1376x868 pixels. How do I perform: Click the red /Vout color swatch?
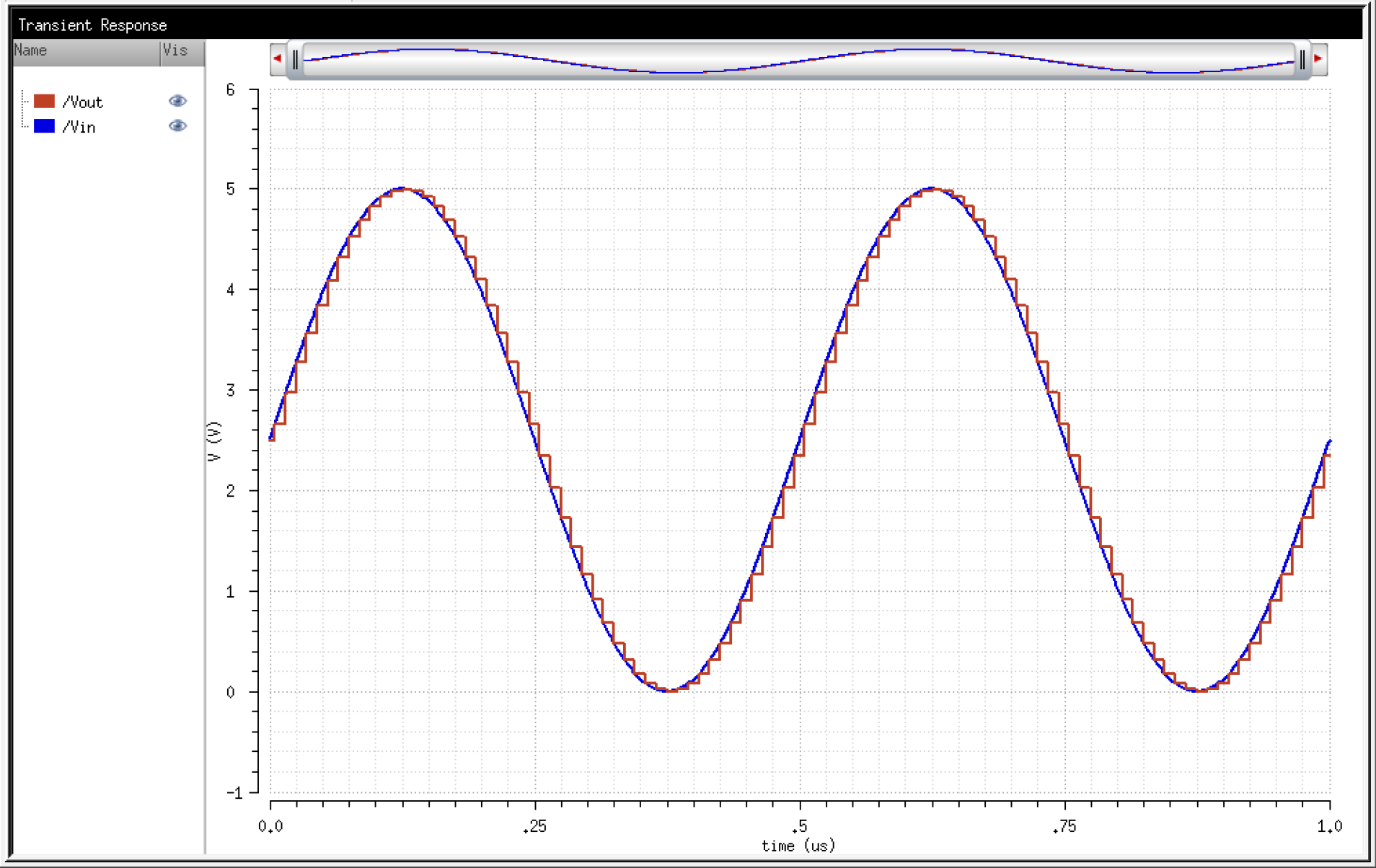[45, 101]
